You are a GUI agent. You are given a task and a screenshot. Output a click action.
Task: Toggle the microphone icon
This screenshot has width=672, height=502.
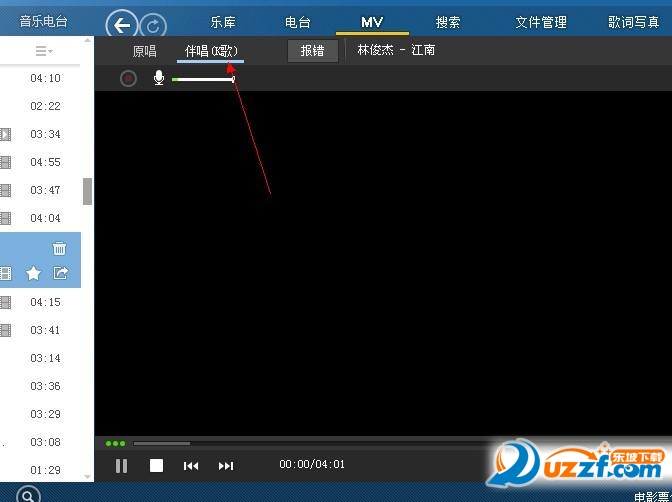pos(159,78)
